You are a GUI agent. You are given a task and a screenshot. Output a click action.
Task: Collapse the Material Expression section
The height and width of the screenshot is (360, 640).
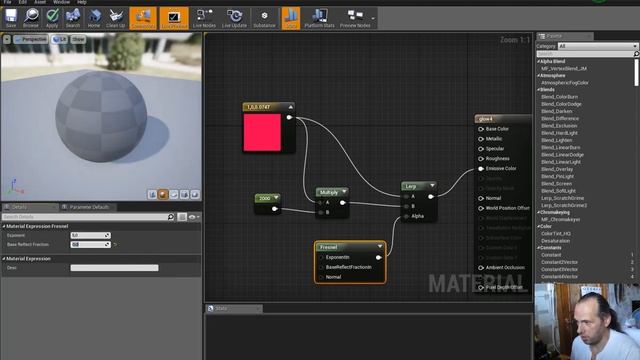(4, 259)
